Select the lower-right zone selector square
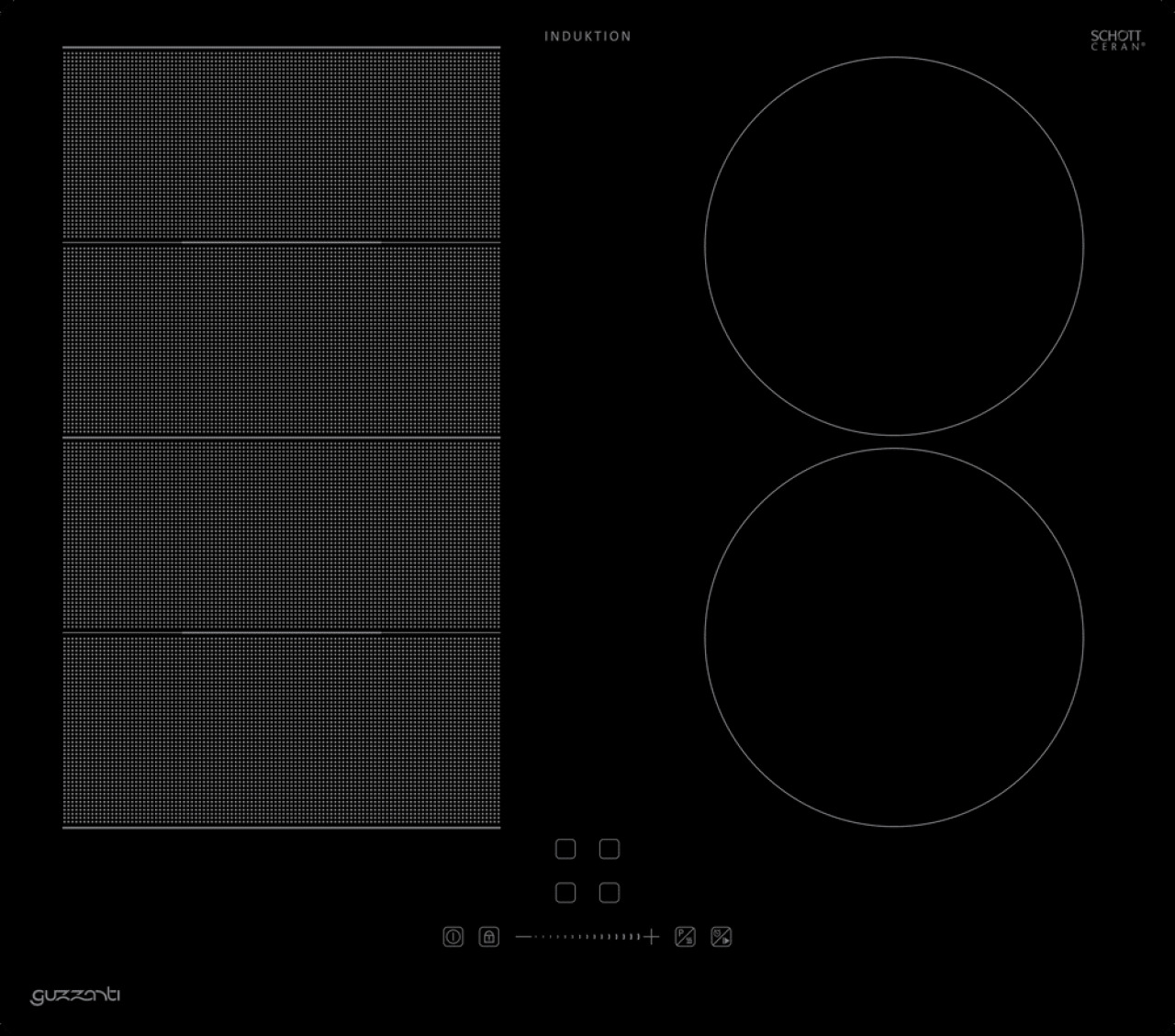This screenshot has height=1036, width=1175. tap(610, 892)
